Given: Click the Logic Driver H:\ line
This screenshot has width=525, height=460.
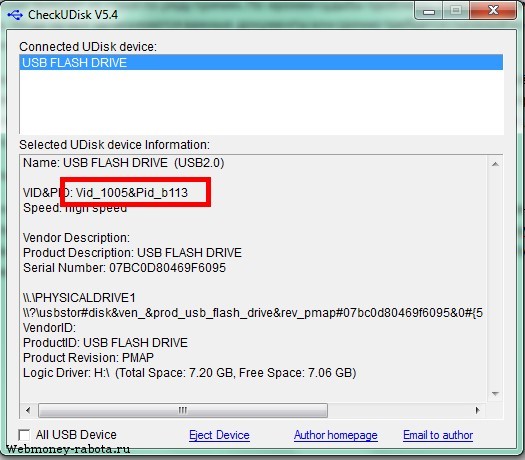Looking at the screenshot, I should pos(190,373).
